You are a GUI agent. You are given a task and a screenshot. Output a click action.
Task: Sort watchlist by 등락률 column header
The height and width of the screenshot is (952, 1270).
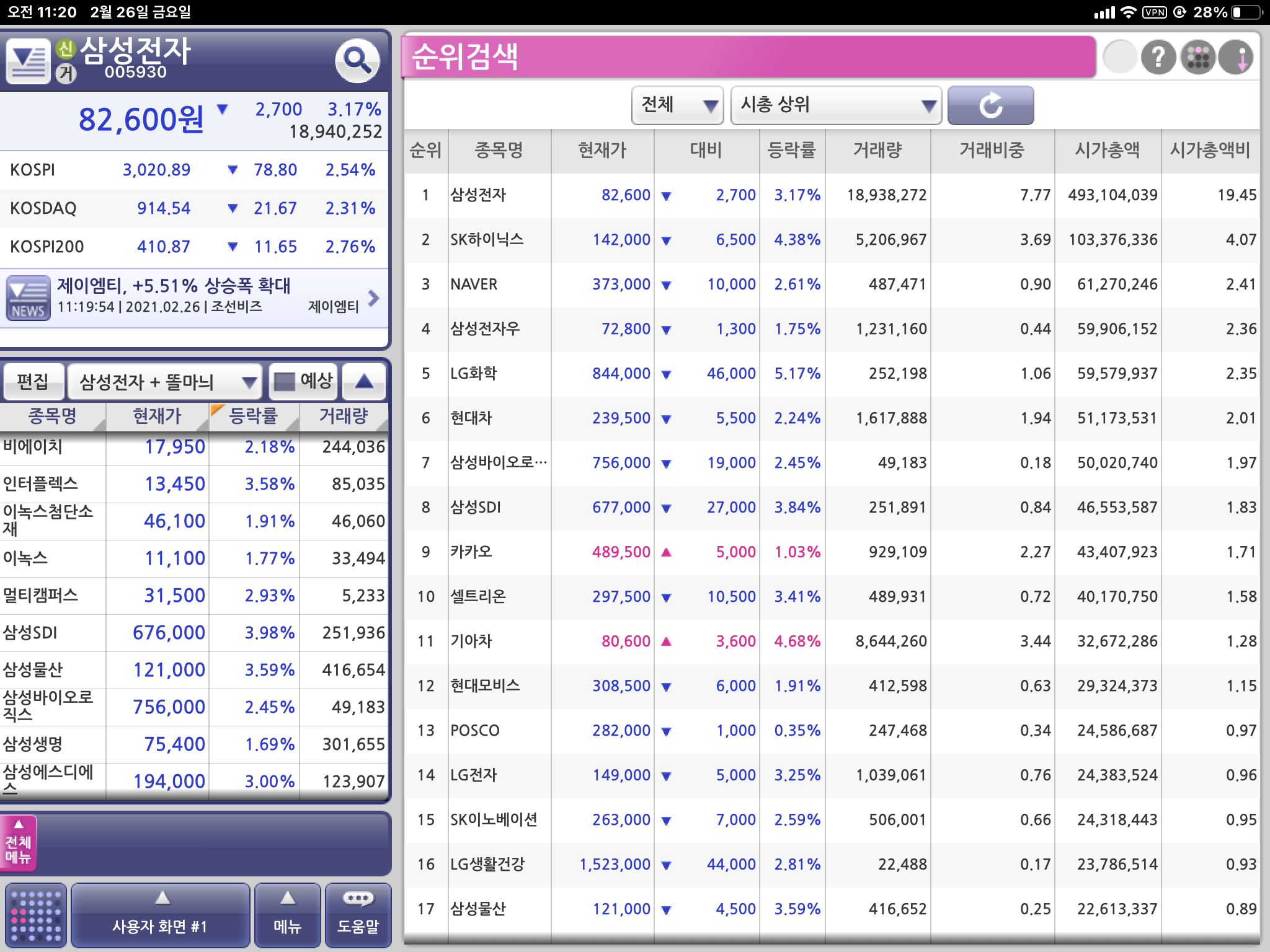pos(254,416)
